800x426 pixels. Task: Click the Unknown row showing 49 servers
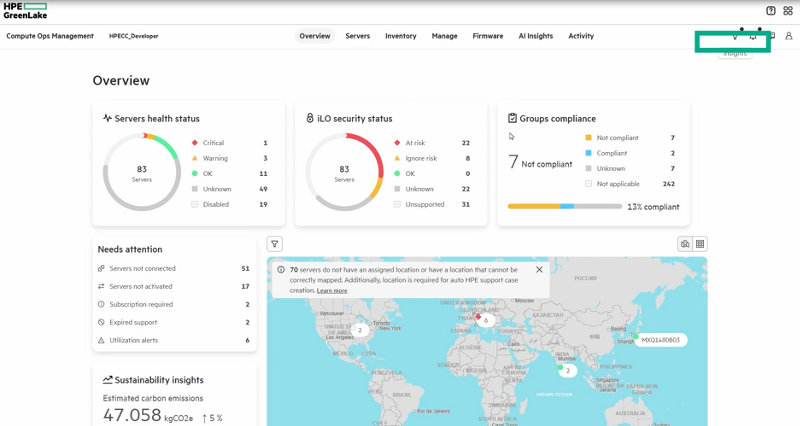(x=230, y=189)
